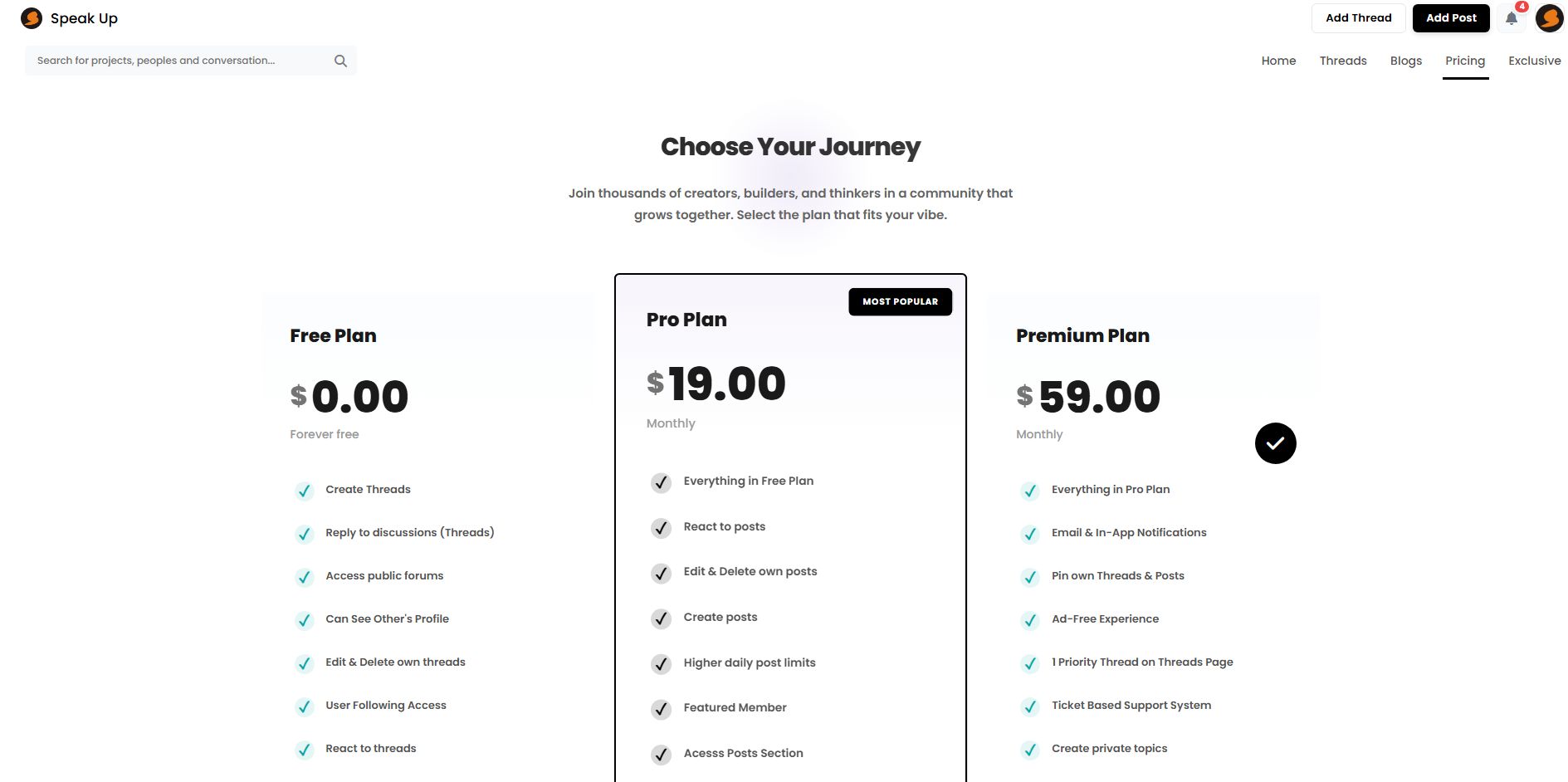Focus the search projects input field

178,61
